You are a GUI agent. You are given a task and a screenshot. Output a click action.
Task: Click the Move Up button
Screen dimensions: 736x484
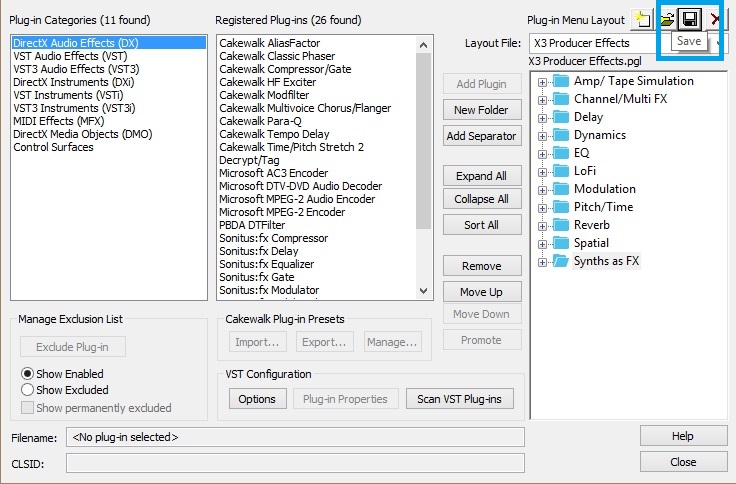tap(482, 292)
